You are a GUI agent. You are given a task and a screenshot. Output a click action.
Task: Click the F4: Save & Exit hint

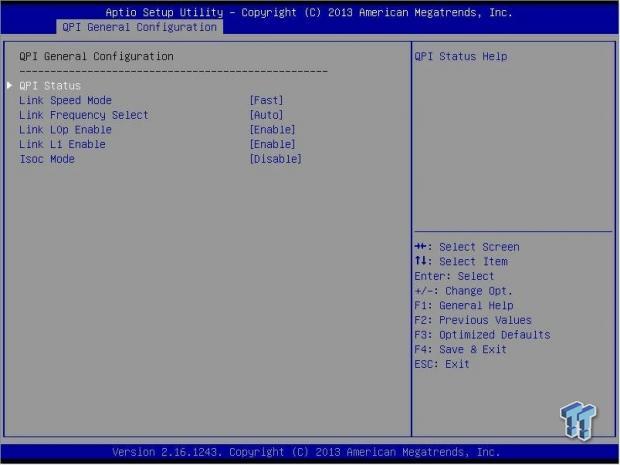tap(461, 350)
